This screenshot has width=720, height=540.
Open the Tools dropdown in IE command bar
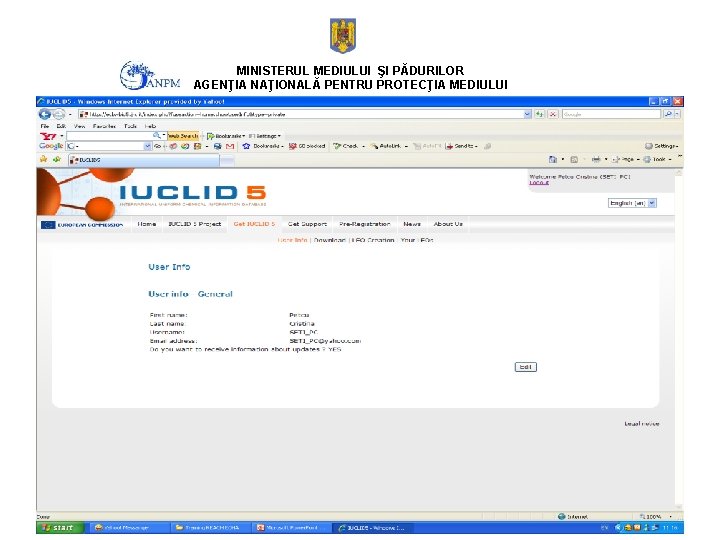pyautogui.click(x=658, y=159)
